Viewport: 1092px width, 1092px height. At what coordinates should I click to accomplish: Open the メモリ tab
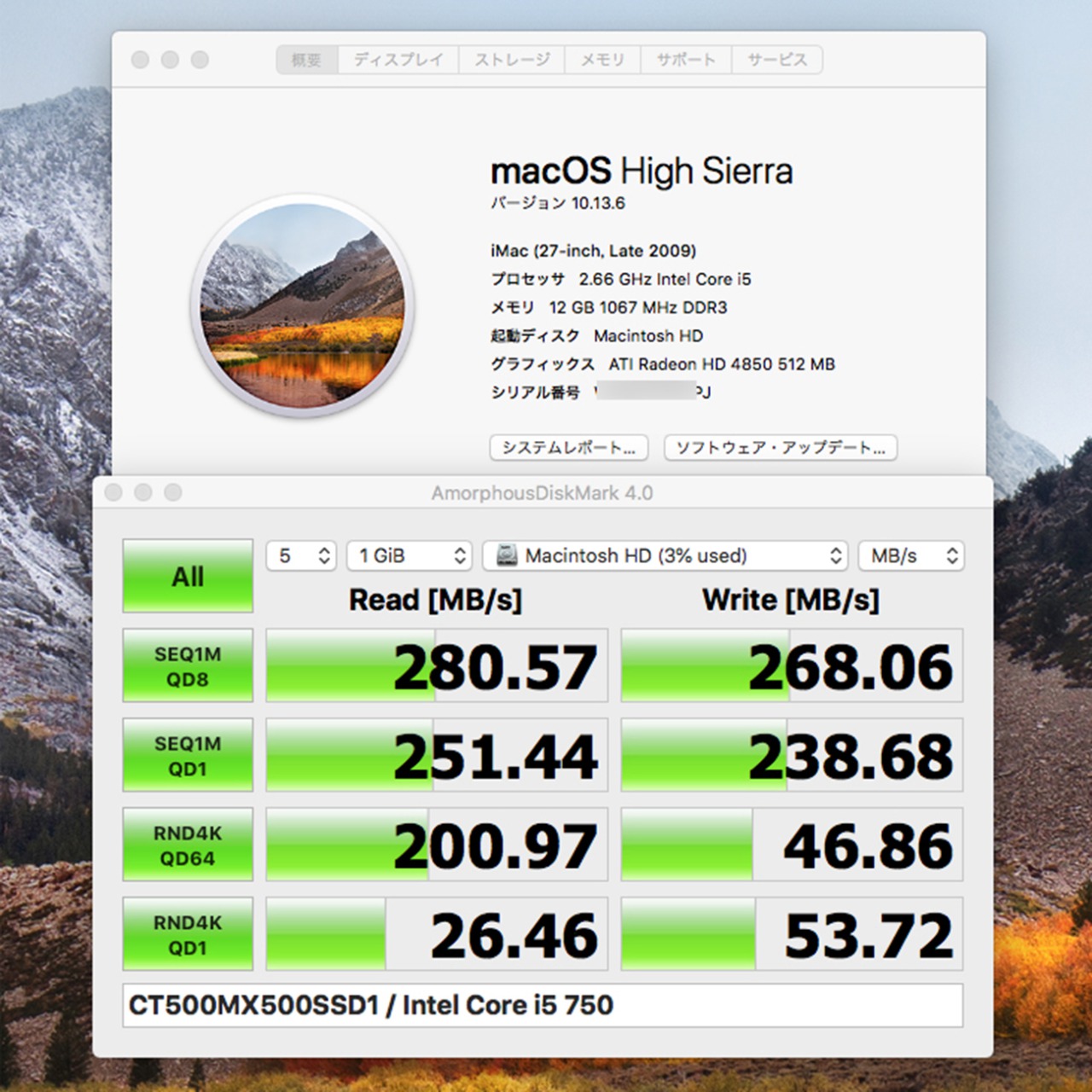coord(602,60)
